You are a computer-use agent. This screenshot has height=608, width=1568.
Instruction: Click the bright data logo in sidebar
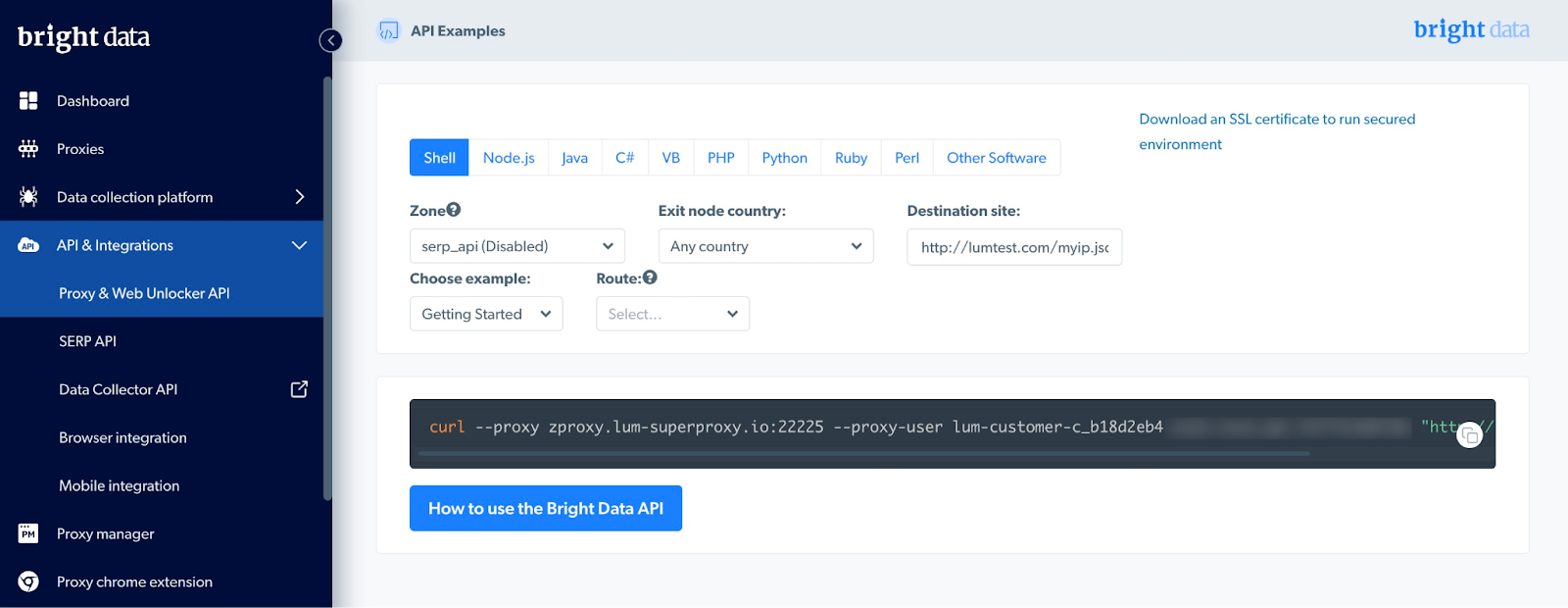point(83,37)
